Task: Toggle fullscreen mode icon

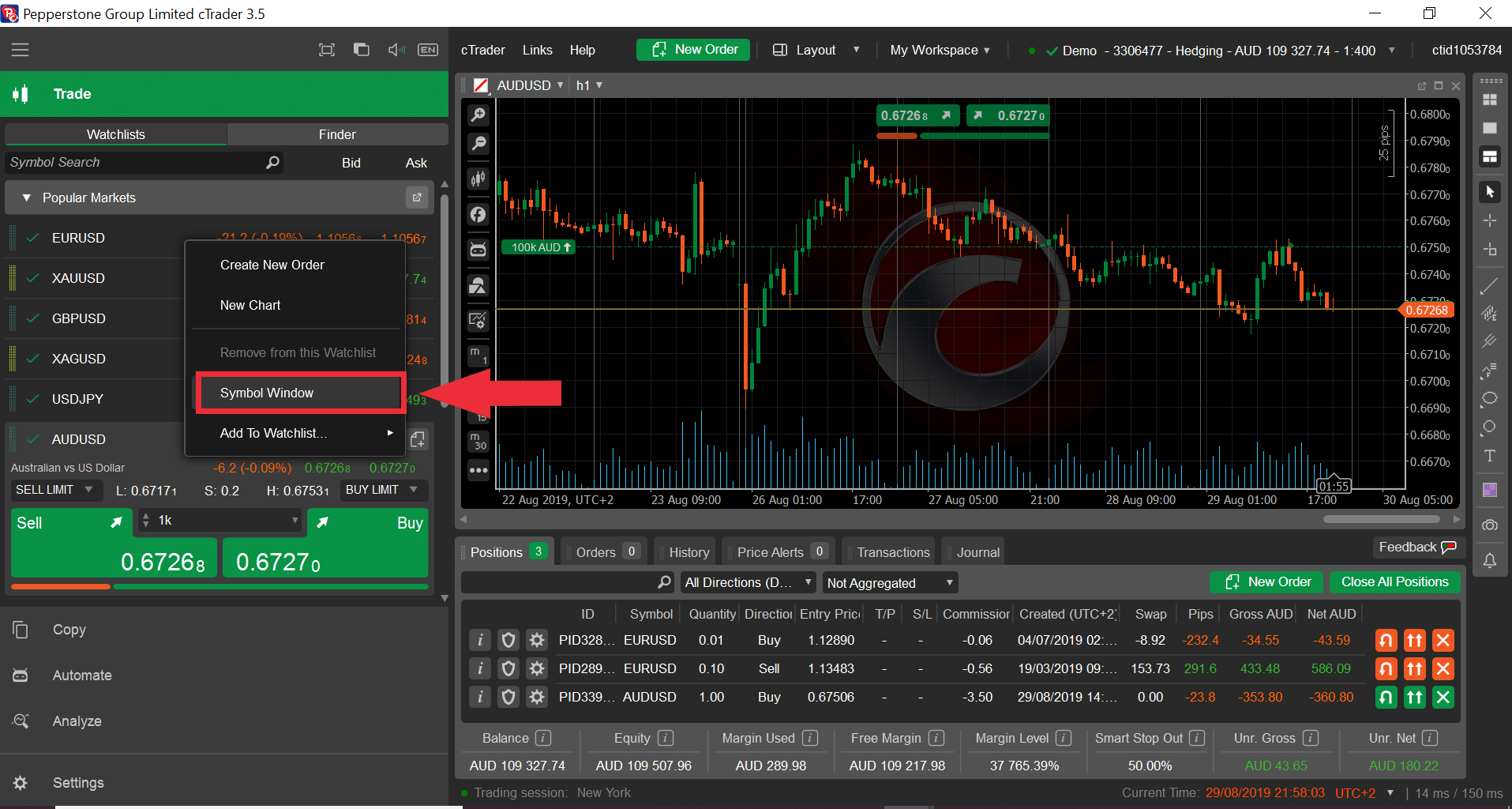Action: pyautogui.click(x=327, y=50)
